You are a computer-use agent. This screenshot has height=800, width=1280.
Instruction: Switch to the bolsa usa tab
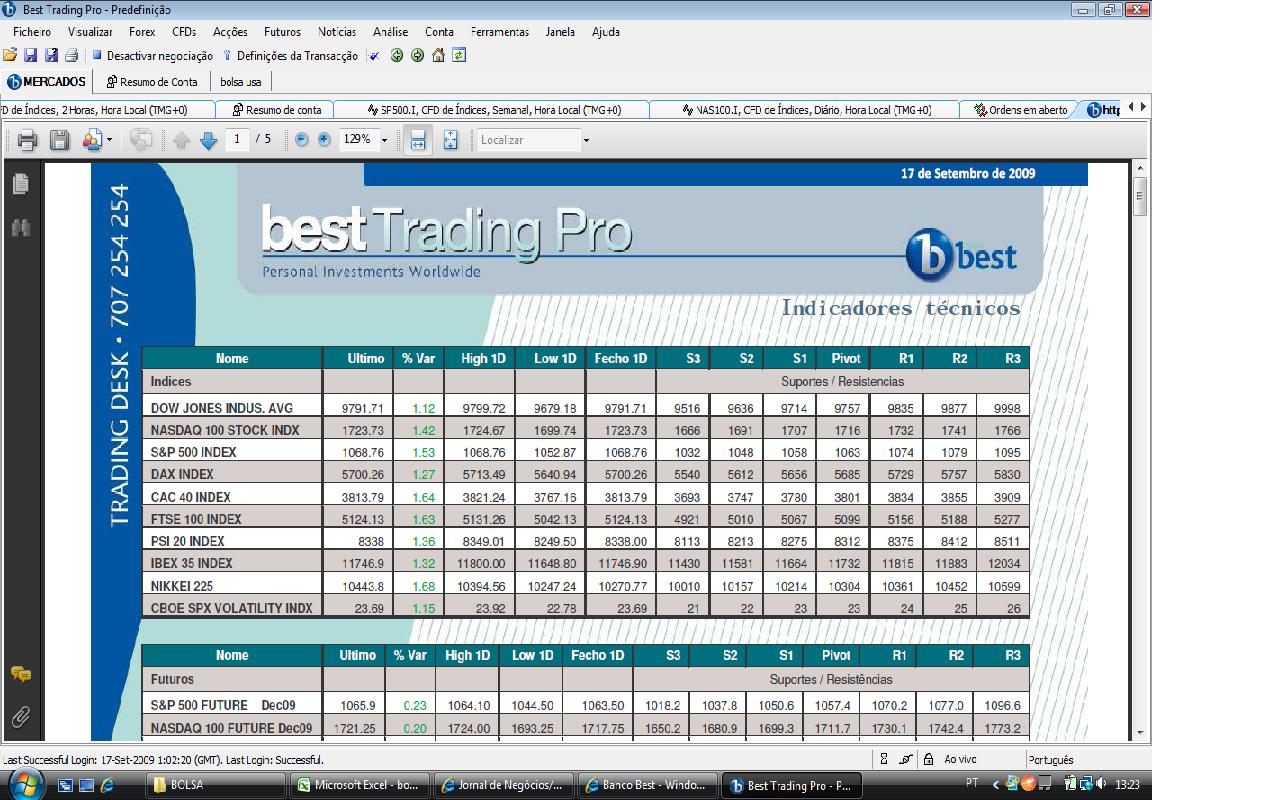pyautogui.click(x=241, y=82)
